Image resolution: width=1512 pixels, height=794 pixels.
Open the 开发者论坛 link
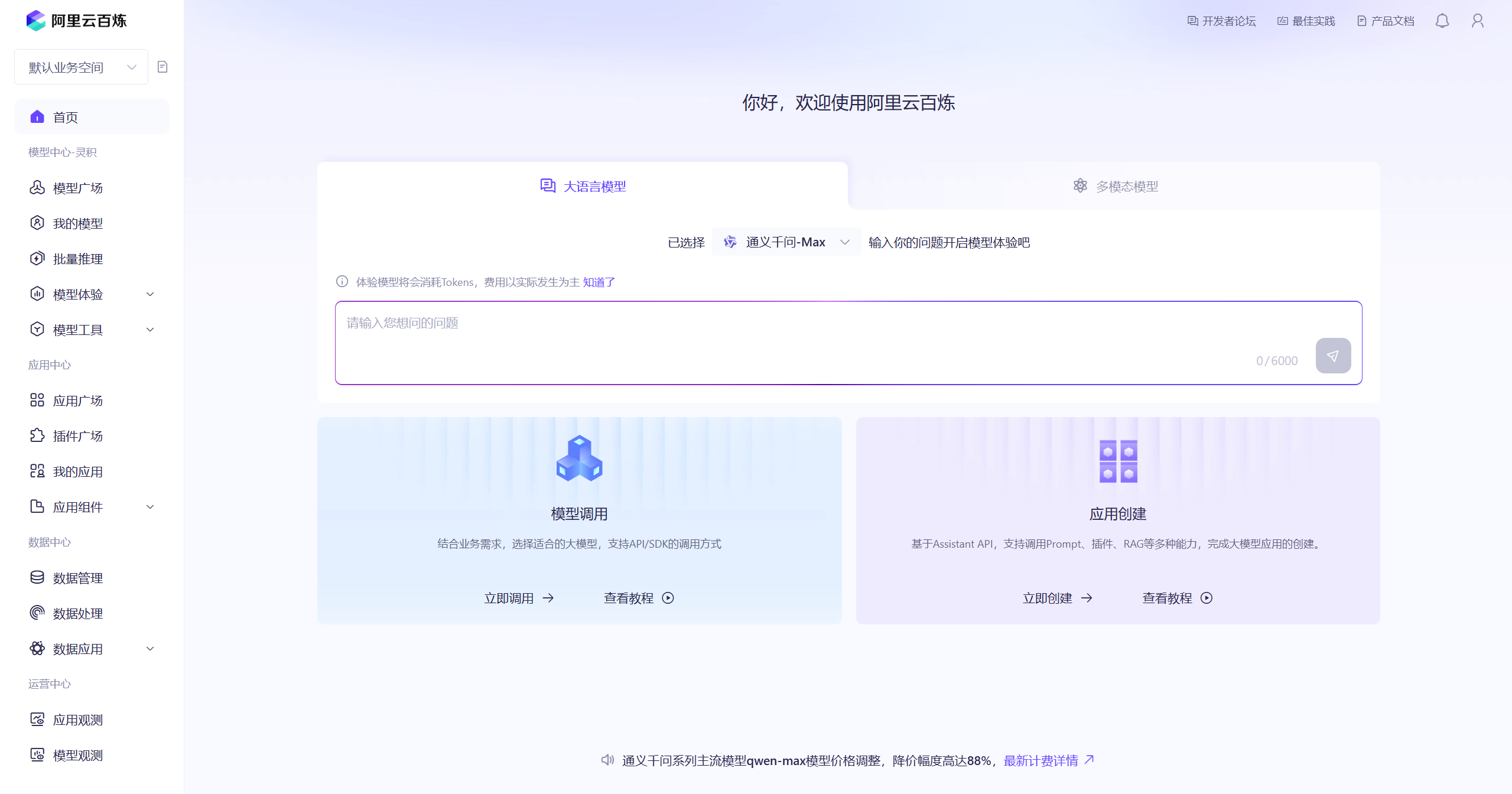click(x=1221, y=21)
